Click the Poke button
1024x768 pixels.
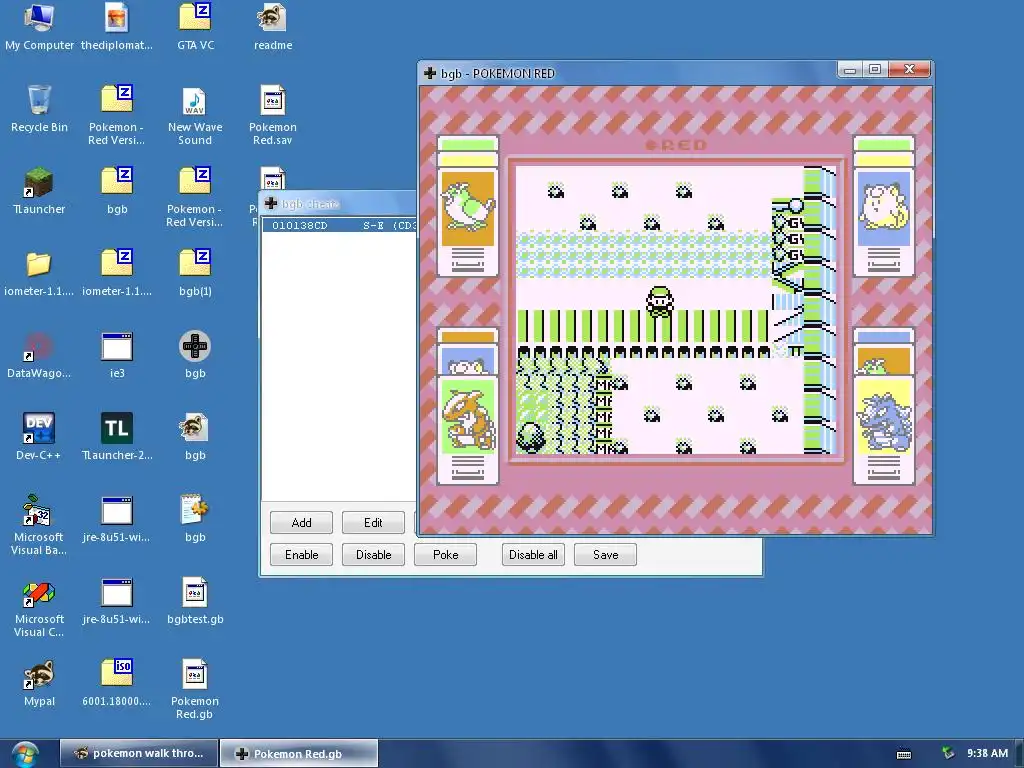point(445,554)
